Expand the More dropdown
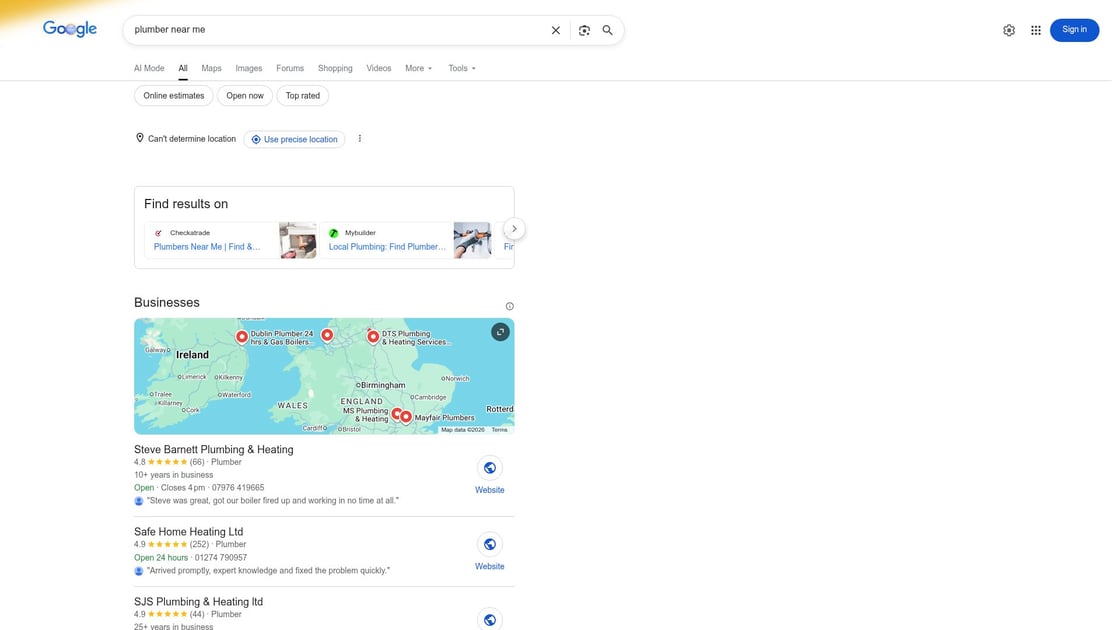1120x630 pixels. (419, 69)
